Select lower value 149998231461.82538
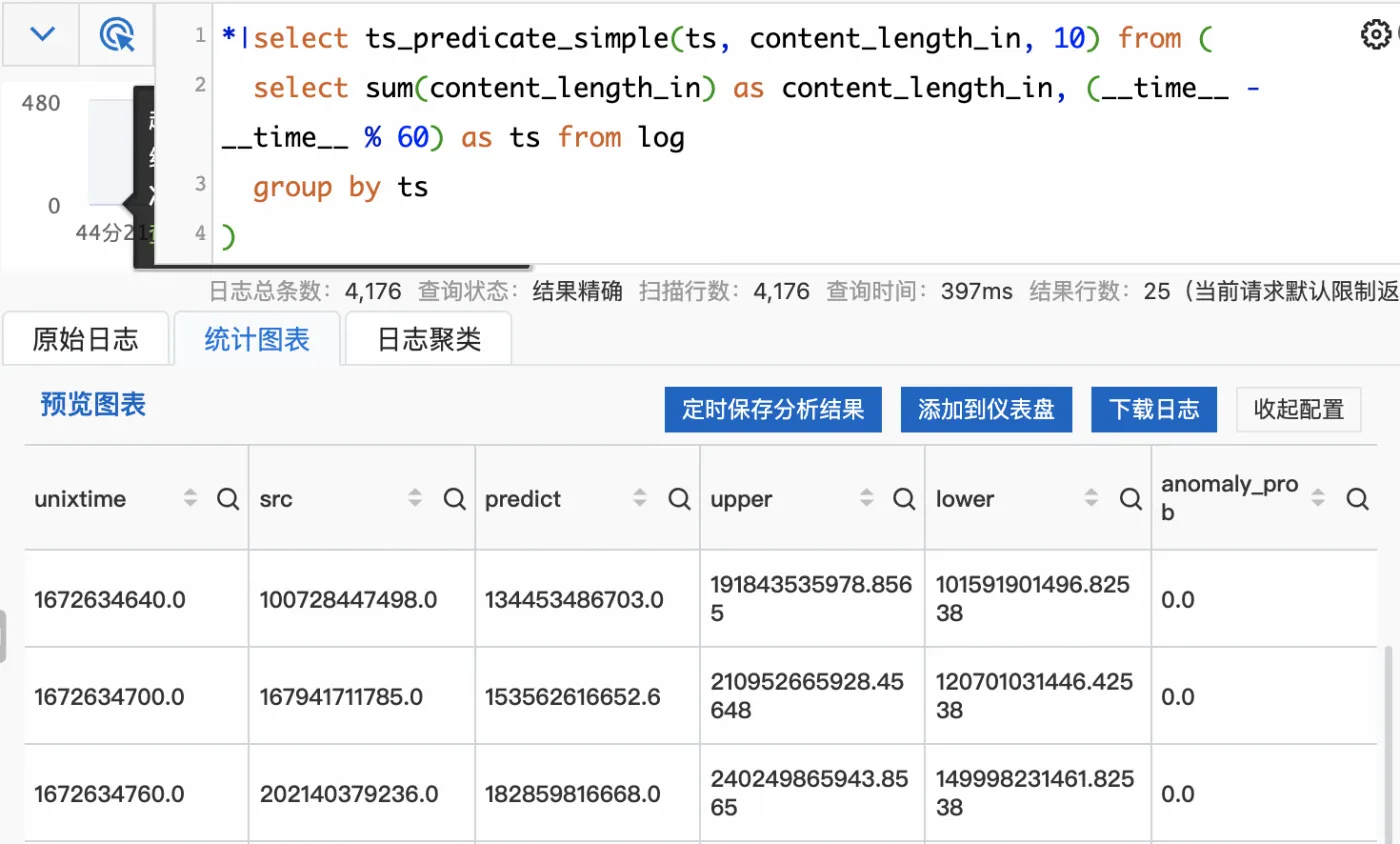1400x844 pixels. (1035, 793)
